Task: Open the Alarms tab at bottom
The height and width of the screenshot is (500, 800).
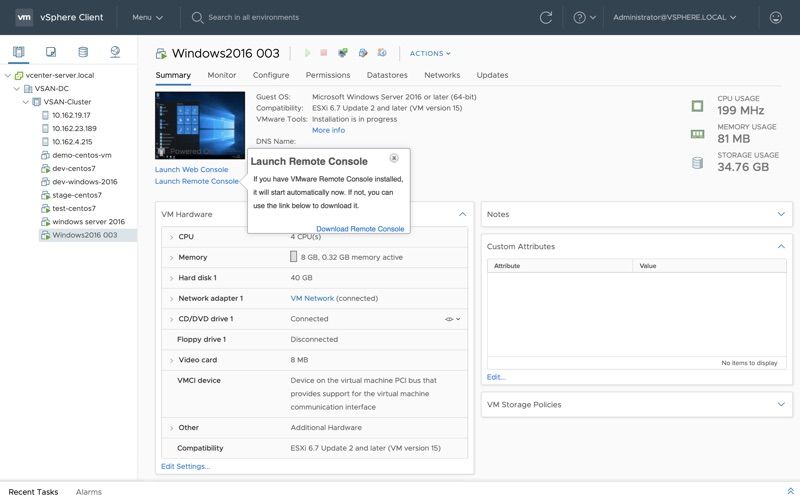Action: (x=89, y=492)
